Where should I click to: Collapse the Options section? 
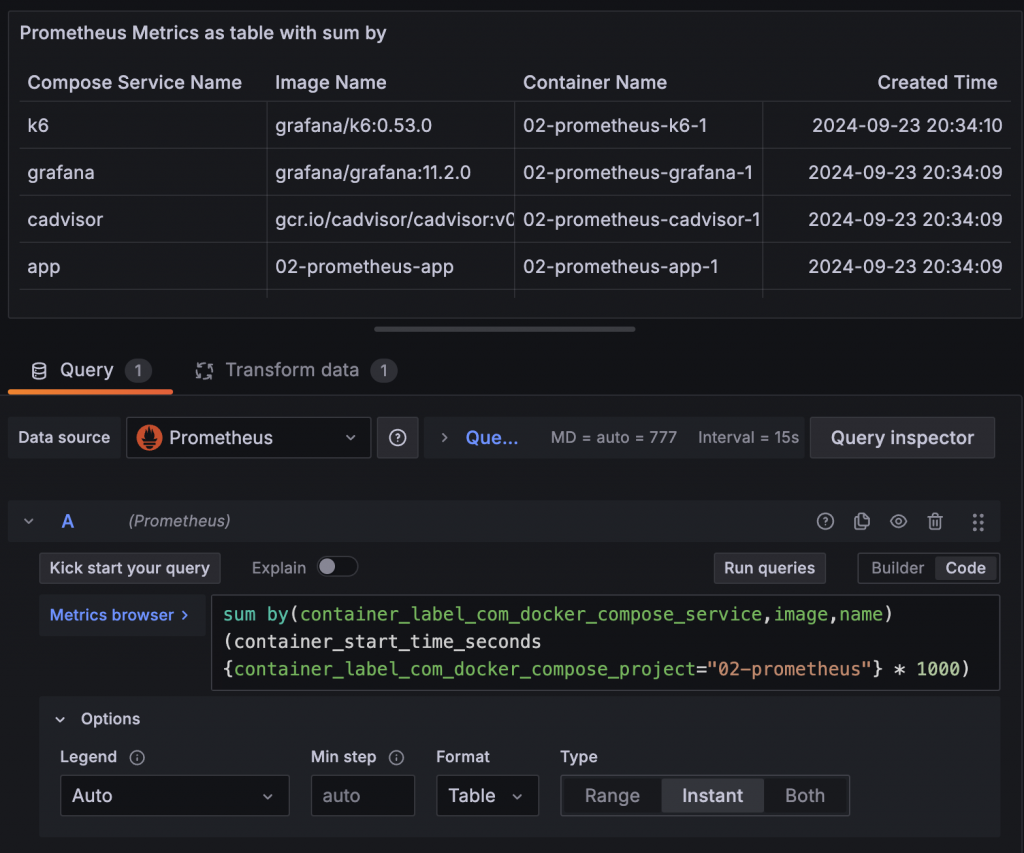click(61, 719)
